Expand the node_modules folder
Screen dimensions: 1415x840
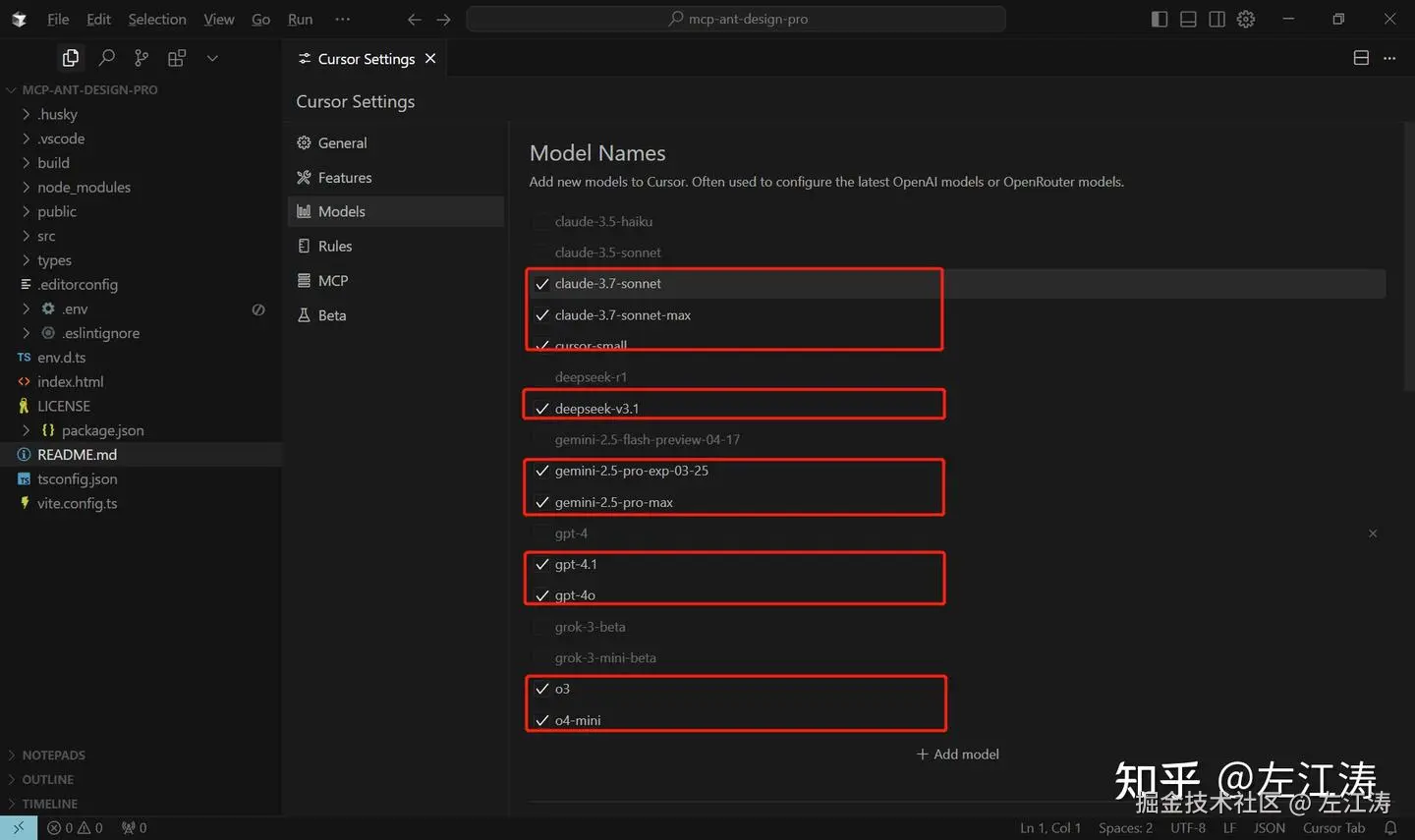click(x=84, y=188)
